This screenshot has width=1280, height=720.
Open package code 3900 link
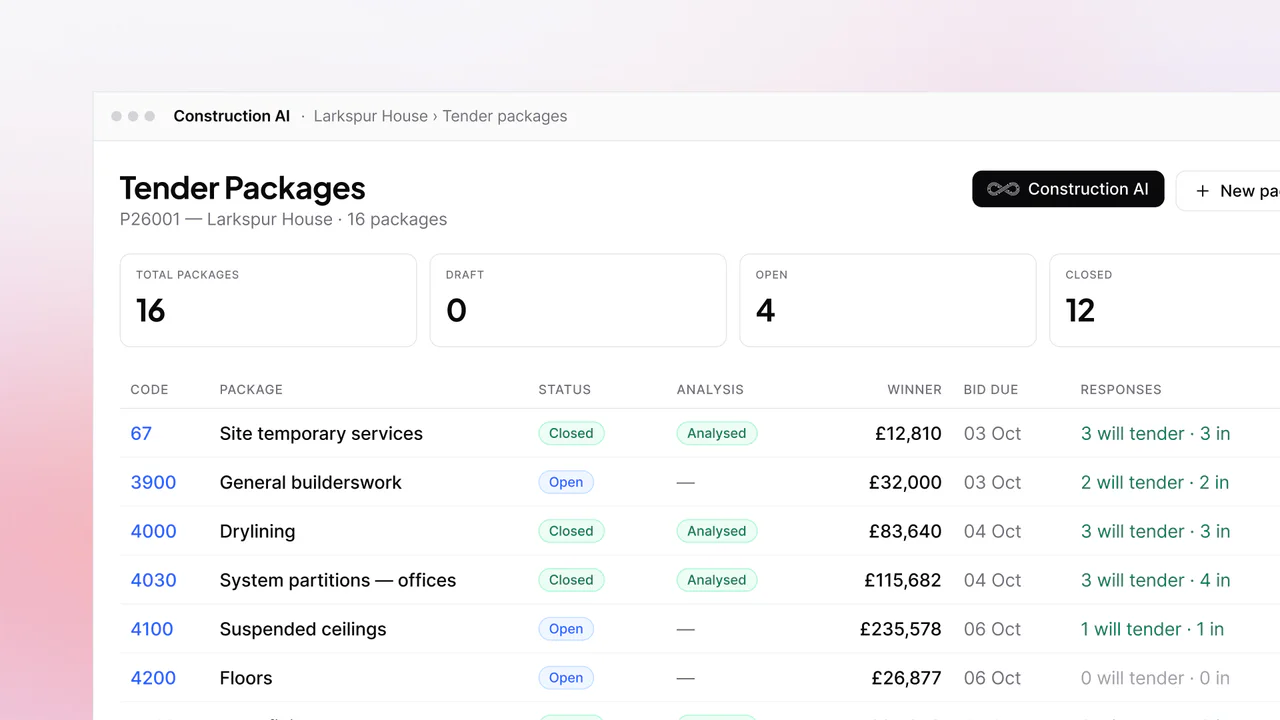153,482
